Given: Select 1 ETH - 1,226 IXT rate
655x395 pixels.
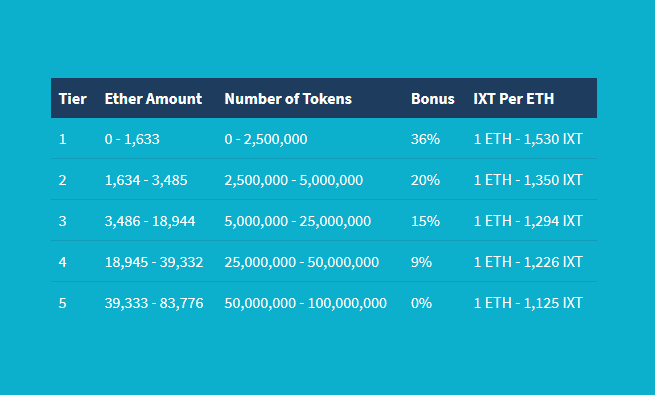Looking at the screenshot, I should pos(528,262).
